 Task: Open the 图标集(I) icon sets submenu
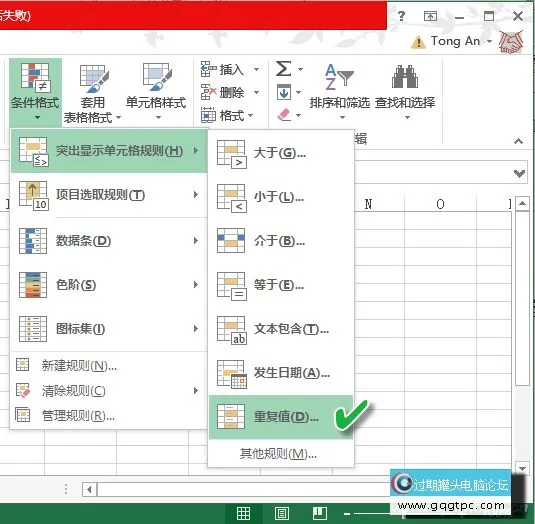[x=109, y=329]
